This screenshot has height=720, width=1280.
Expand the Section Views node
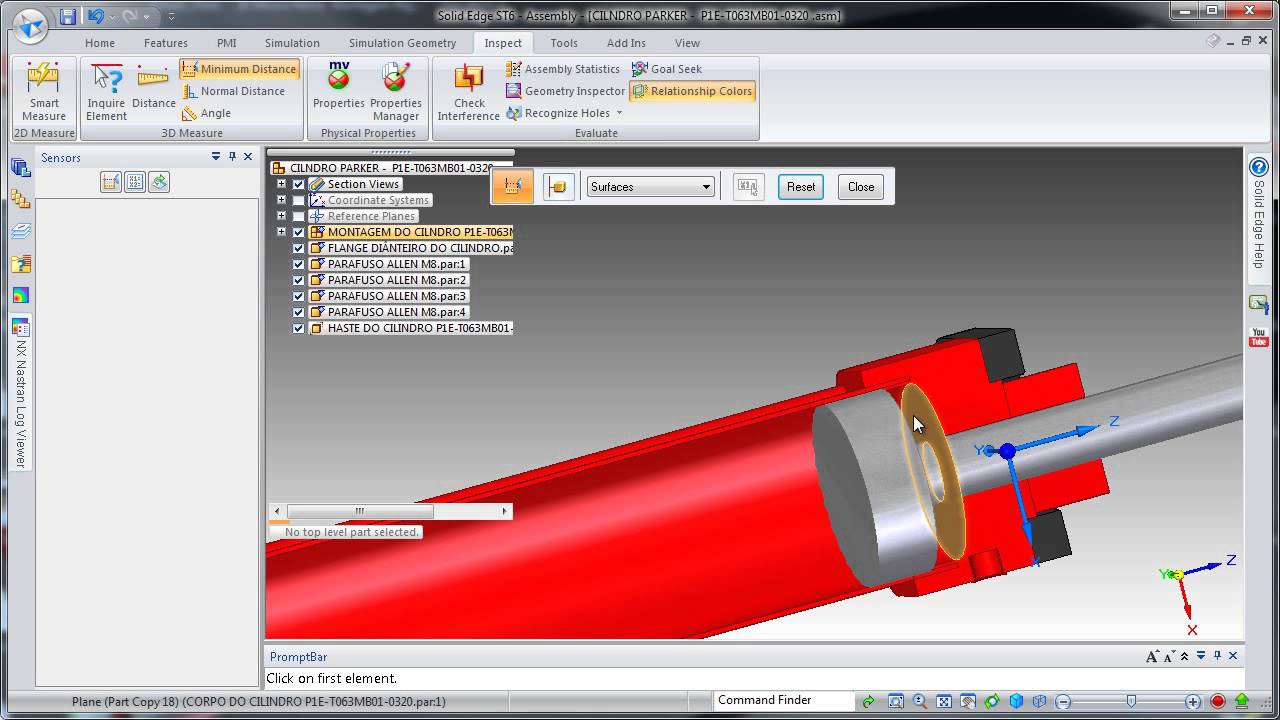coord(281,184)
